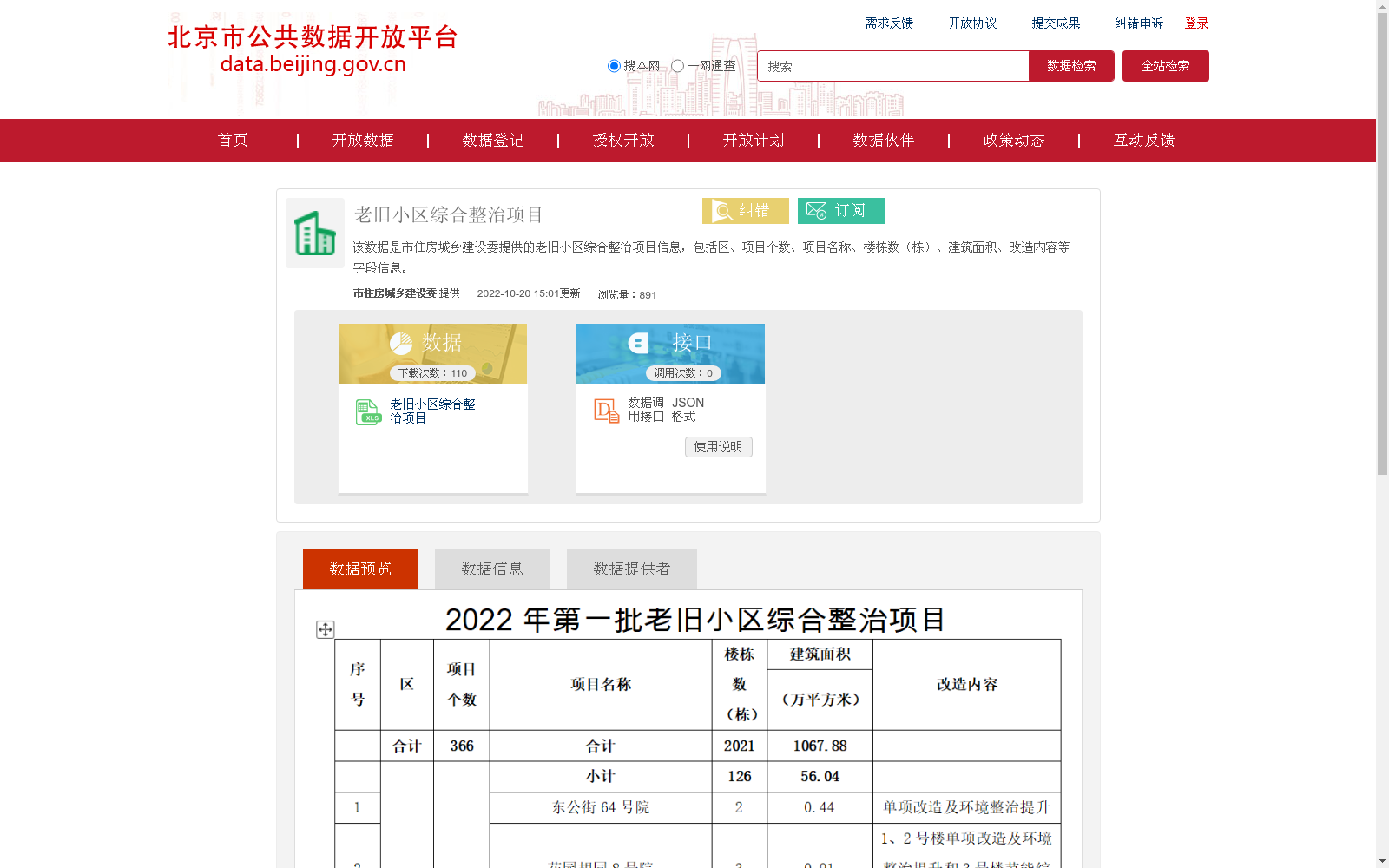The height and width of the screenshot is (868, 1389).
Task: Click the table move handle icon
Action: (x=325, y=629)
